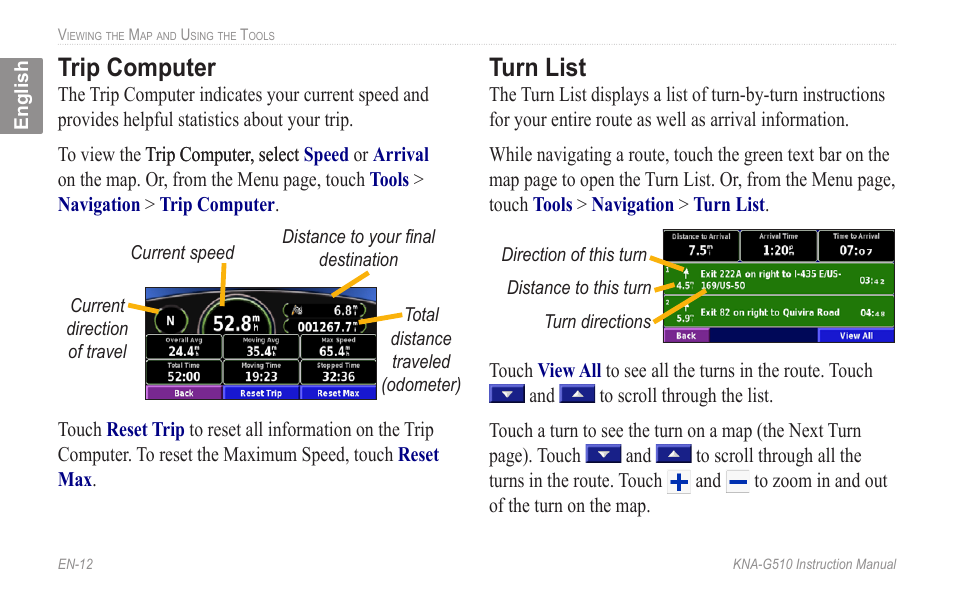
Task: Select the Exit 82 Quivira Road turn row
Action: click(779, 312)
